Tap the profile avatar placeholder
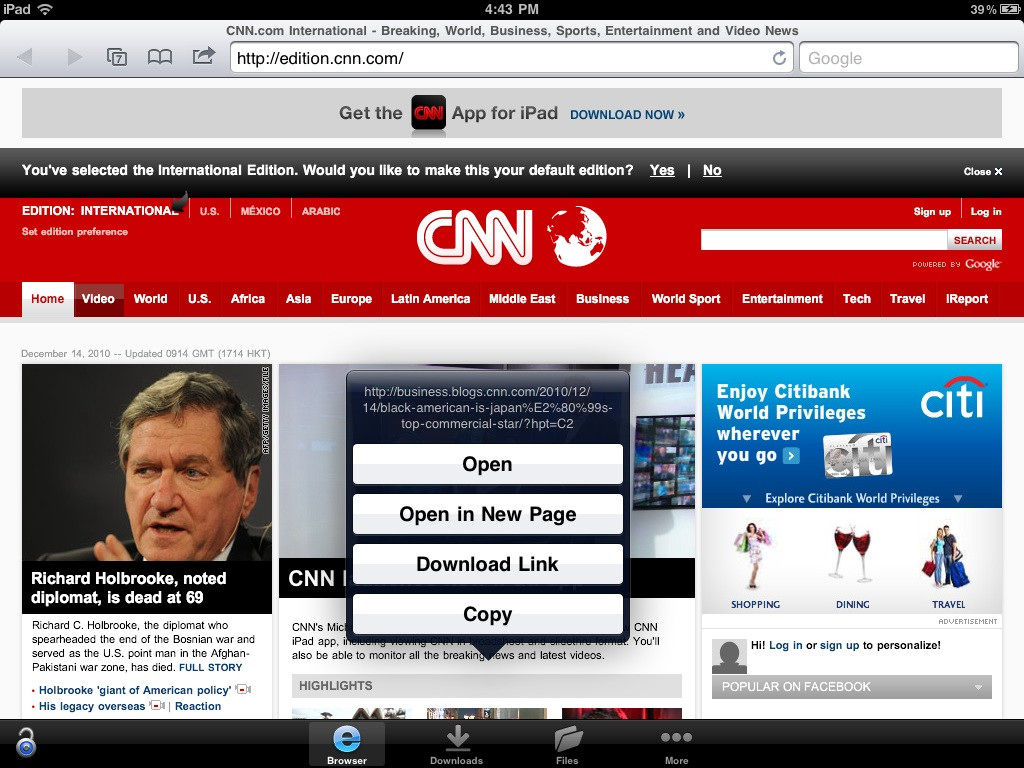The width and height of the screenshot is (1024, 768). tap(729, 656)
